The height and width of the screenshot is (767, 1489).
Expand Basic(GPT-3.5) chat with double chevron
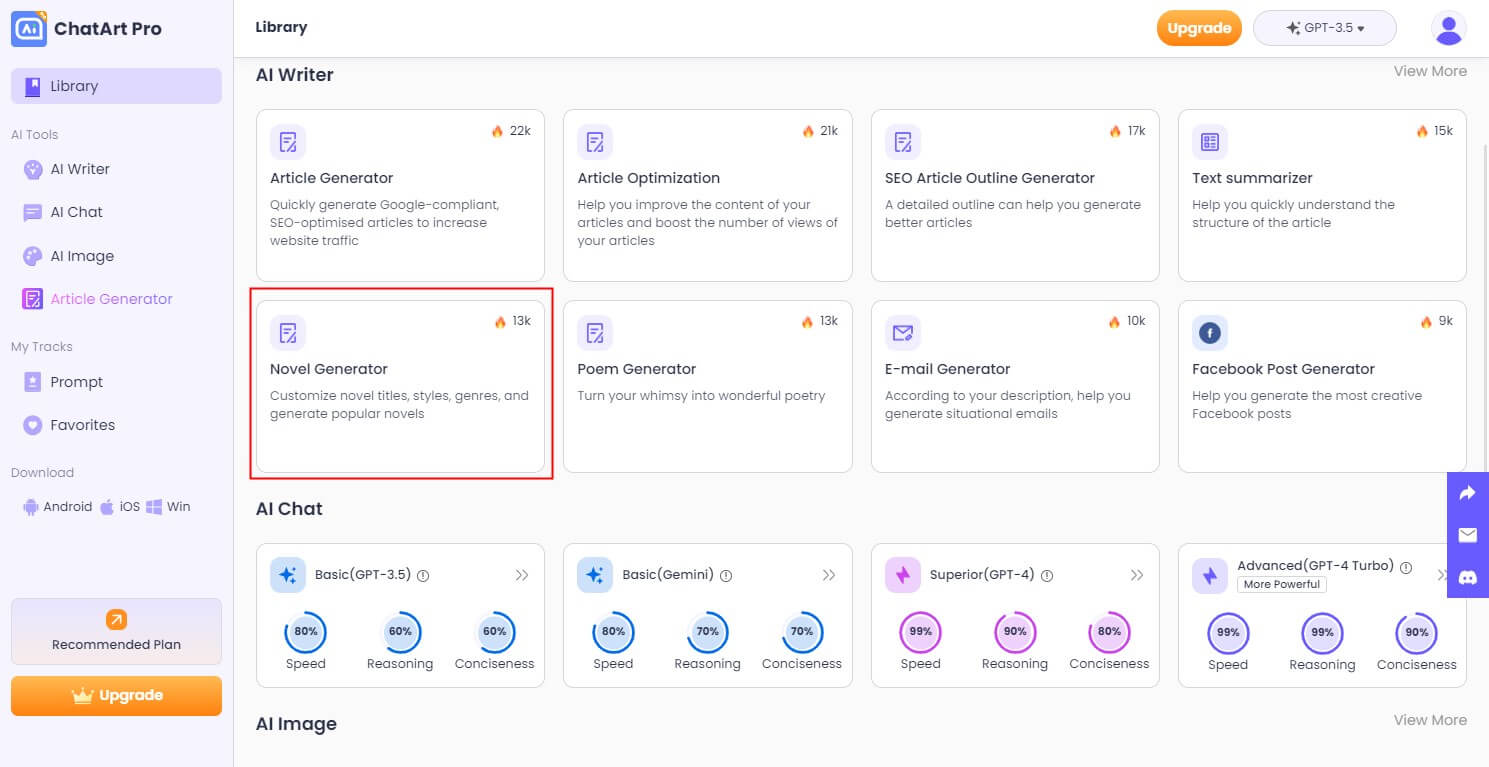(522, 575)
